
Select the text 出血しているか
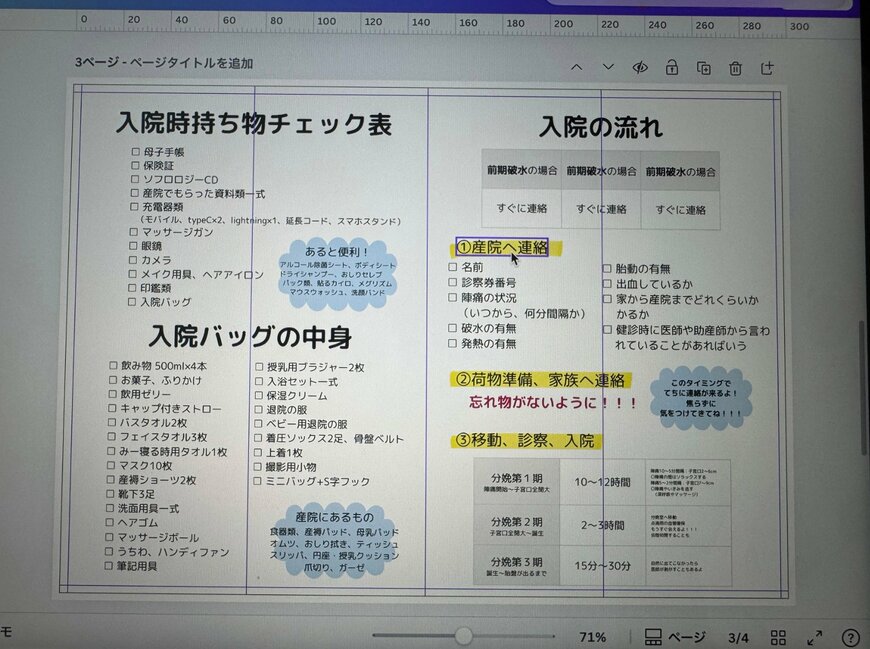click(654, 284)
